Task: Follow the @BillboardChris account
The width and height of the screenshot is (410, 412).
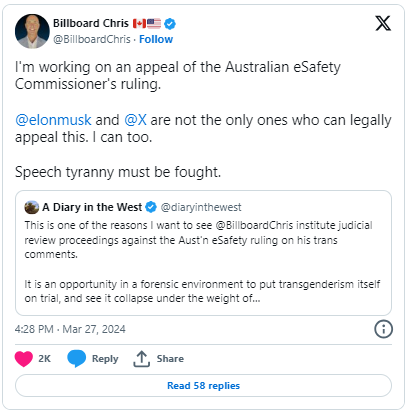Action: pyautogui.click(x=156, y=39)
